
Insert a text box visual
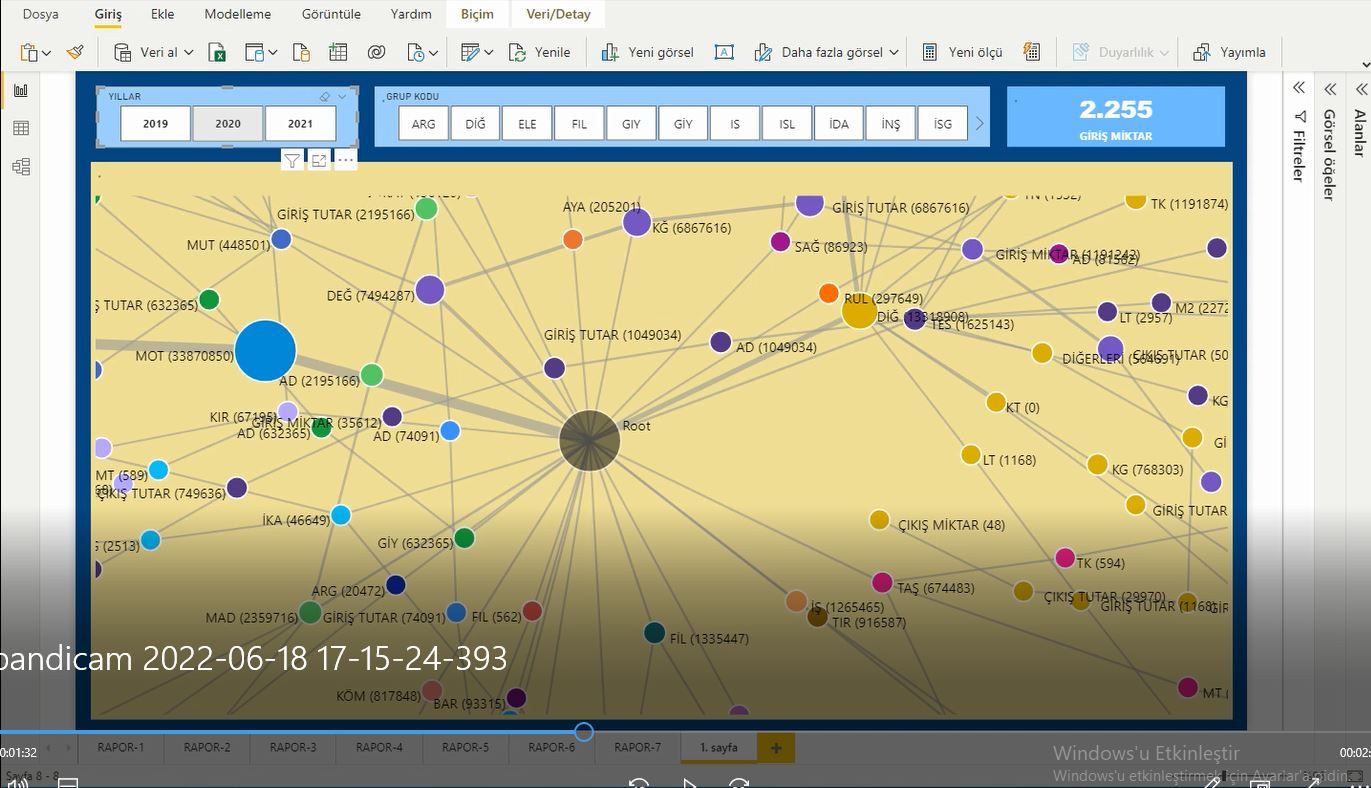pos(724,52)
